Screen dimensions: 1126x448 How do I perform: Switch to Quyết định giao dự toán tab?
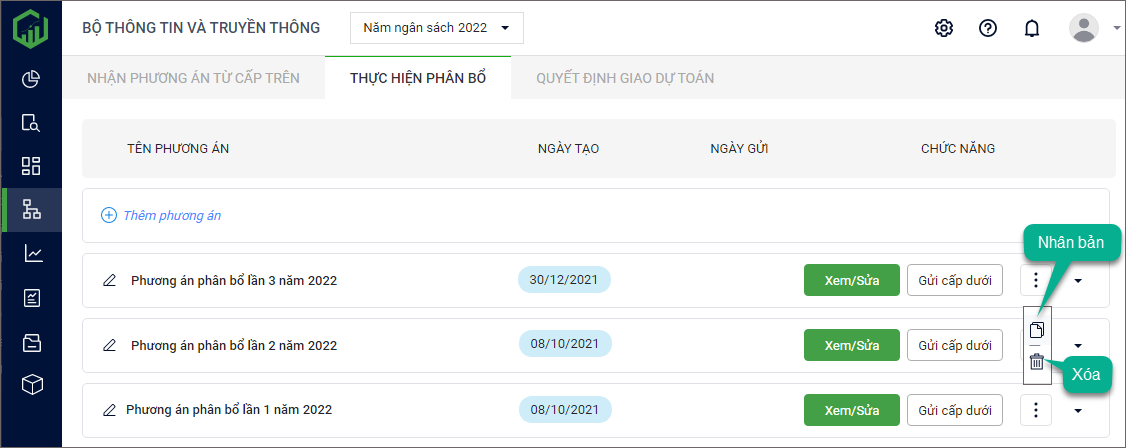pyautogui.click(x=625, y=78)
